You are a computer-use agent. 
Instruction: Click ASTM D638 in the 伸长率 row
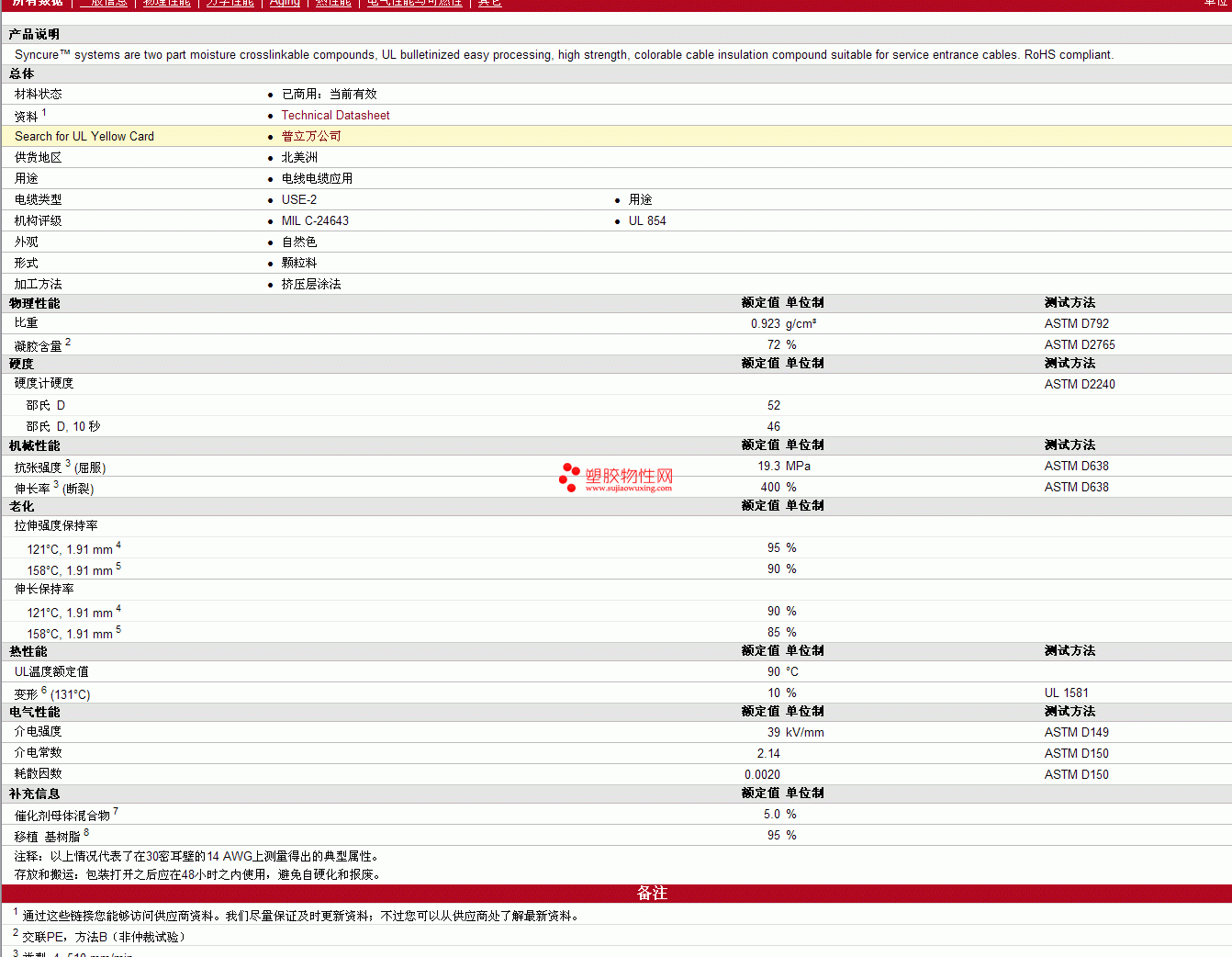(x=1077, y=488)
